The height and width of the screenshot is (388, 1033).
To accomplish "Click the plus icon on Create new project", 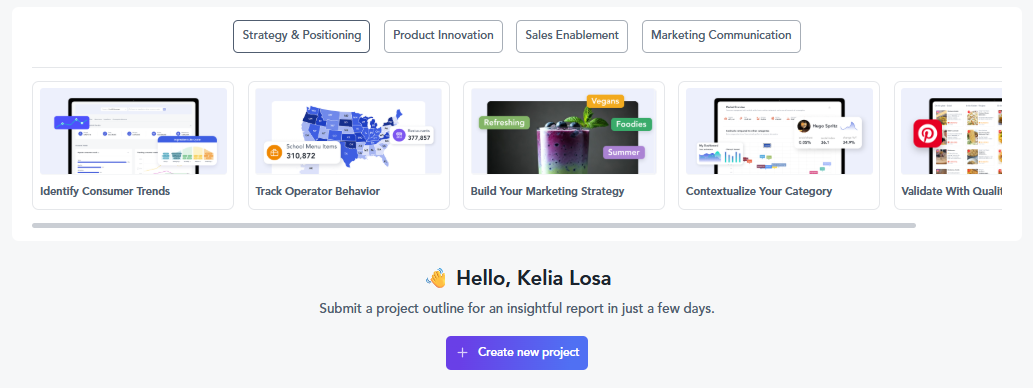I will click(462, 352).
